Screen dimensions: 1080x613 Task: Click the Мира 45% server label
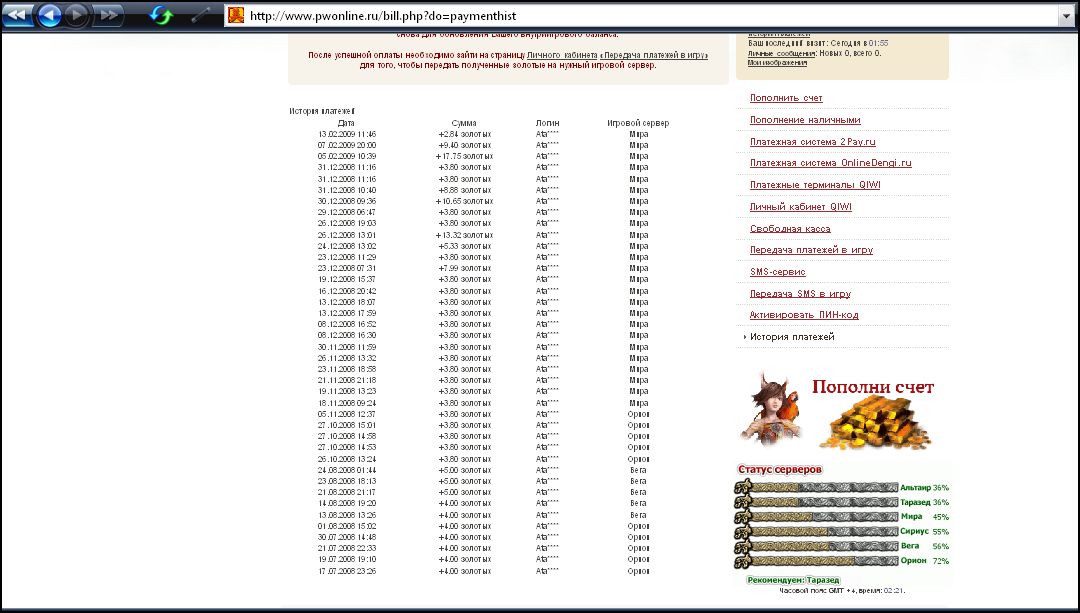click(925, 517)
